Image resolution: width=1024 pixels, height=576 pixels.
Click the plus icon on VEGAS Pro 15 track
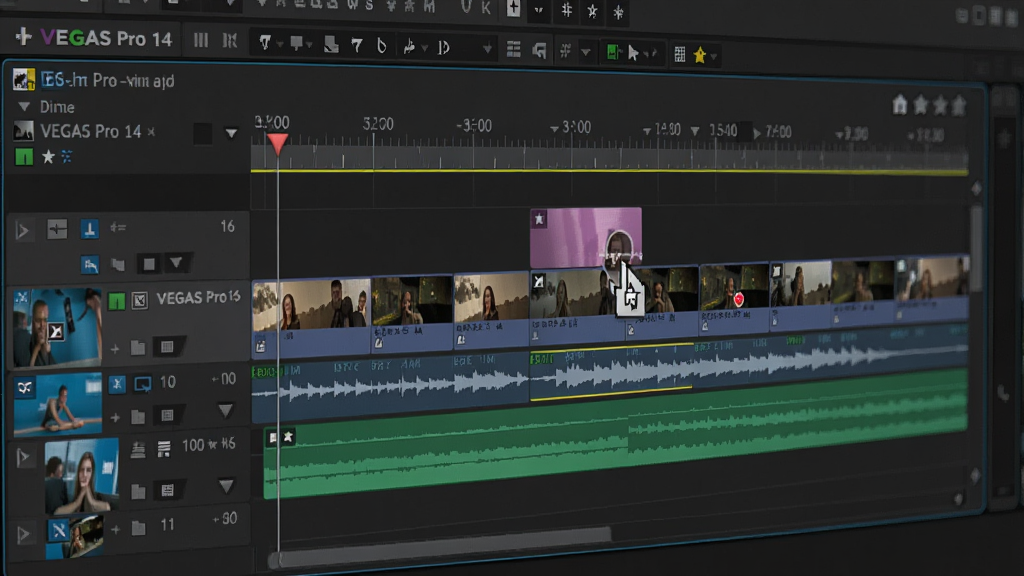pos(115,349)
